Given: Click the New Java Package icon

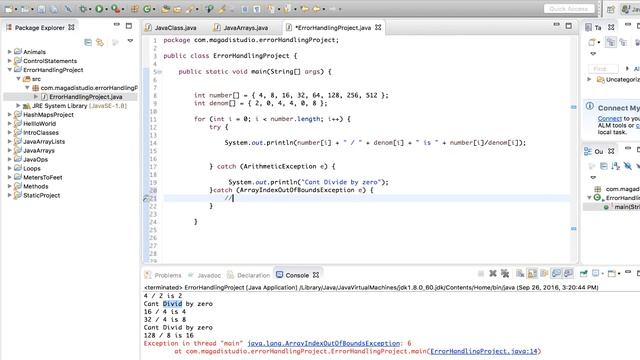Looking at the screenshot, I should click(x=135, y=9).
